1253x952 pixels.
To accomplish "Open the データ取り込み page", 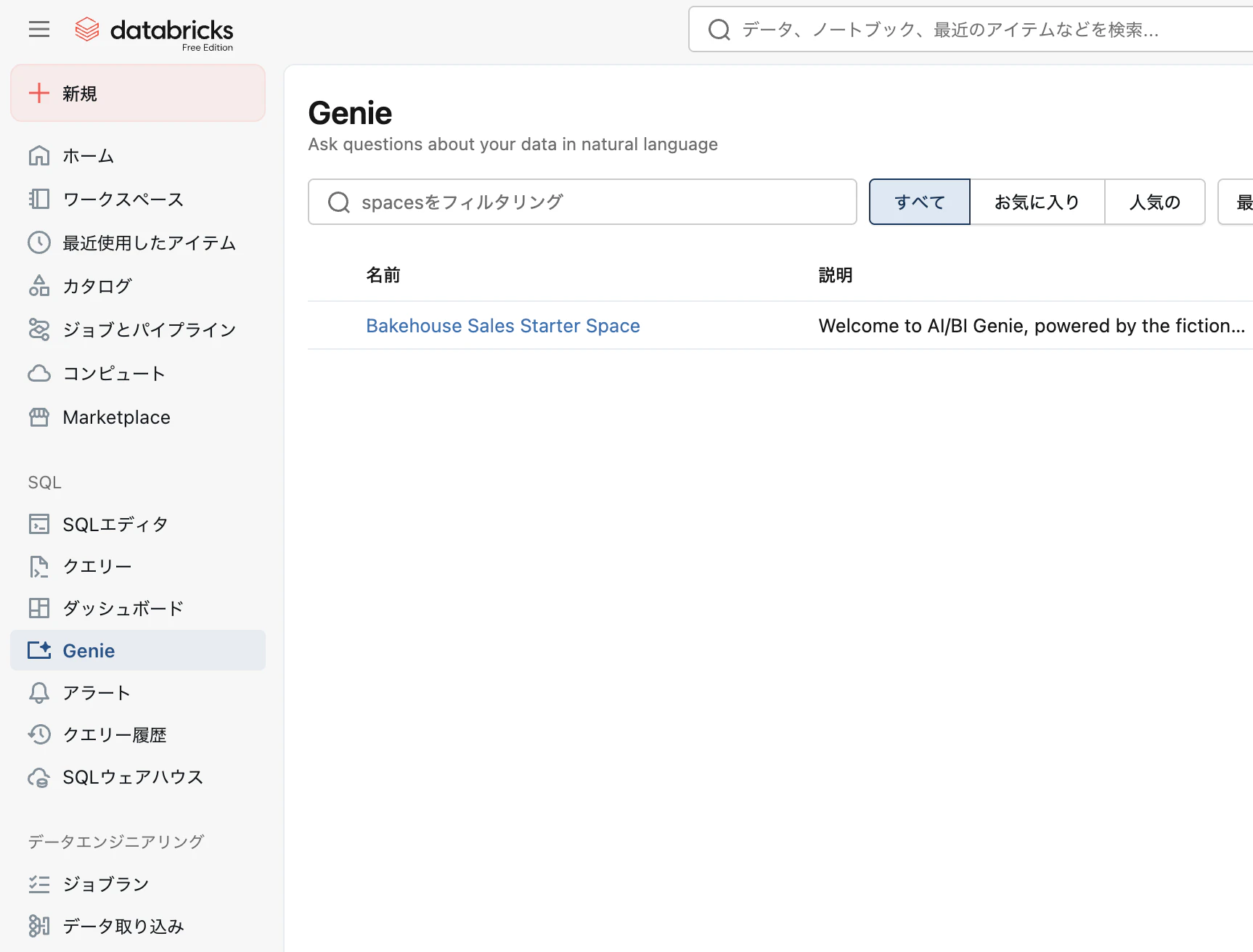I will 123,926.
